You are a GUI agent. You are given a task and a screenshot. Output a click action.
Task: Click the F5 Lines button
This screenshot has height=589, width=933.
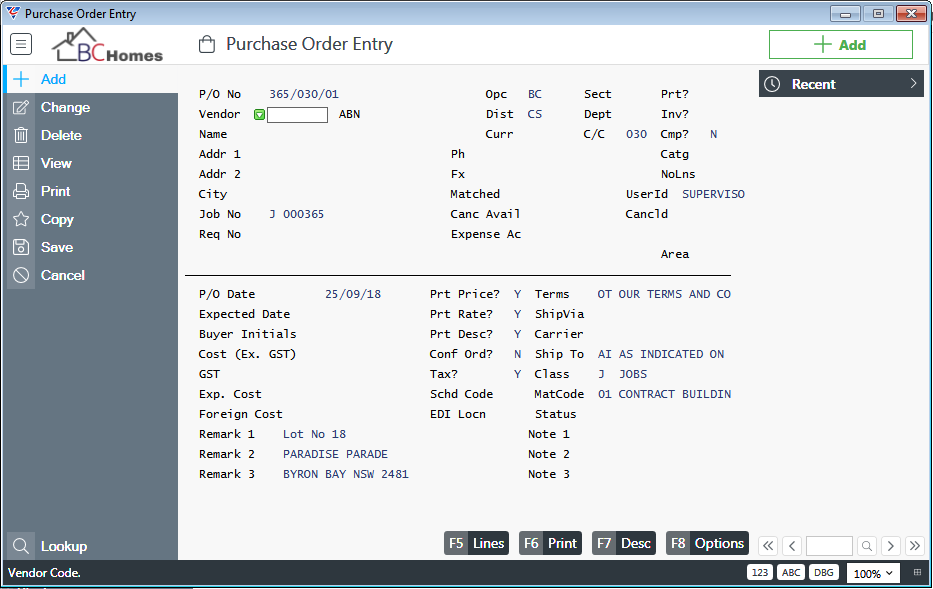(476, 543)
